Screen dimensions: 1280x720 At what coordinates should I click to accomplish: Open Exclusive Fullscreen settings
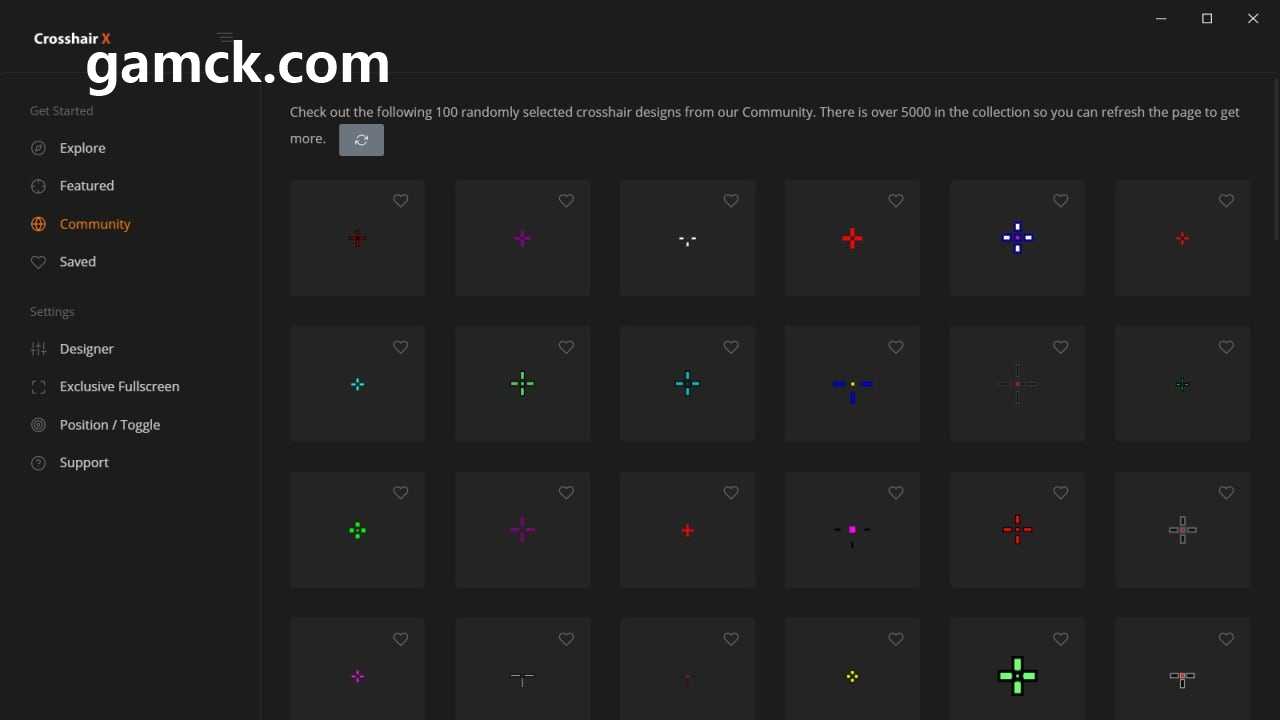[119, 387]
